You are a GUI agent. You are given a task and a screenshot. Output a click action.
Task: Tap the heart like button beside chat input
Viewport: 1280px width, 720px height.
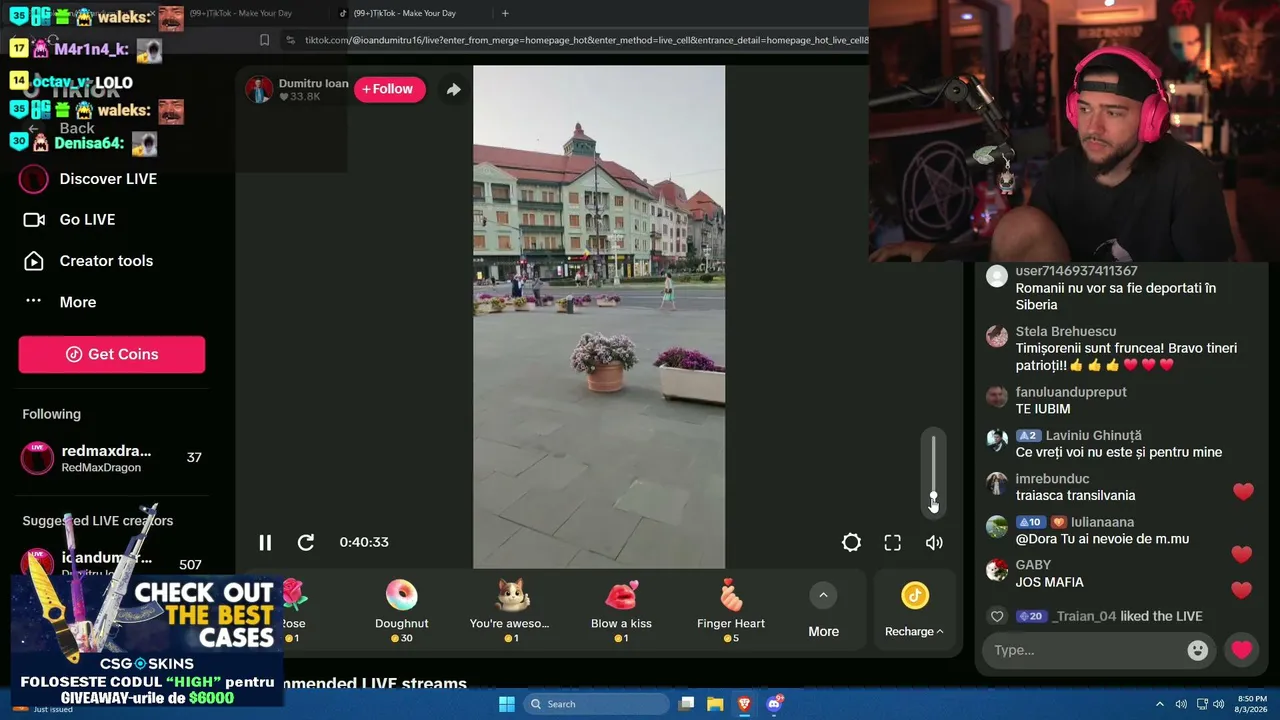[x=1242, y=650]
